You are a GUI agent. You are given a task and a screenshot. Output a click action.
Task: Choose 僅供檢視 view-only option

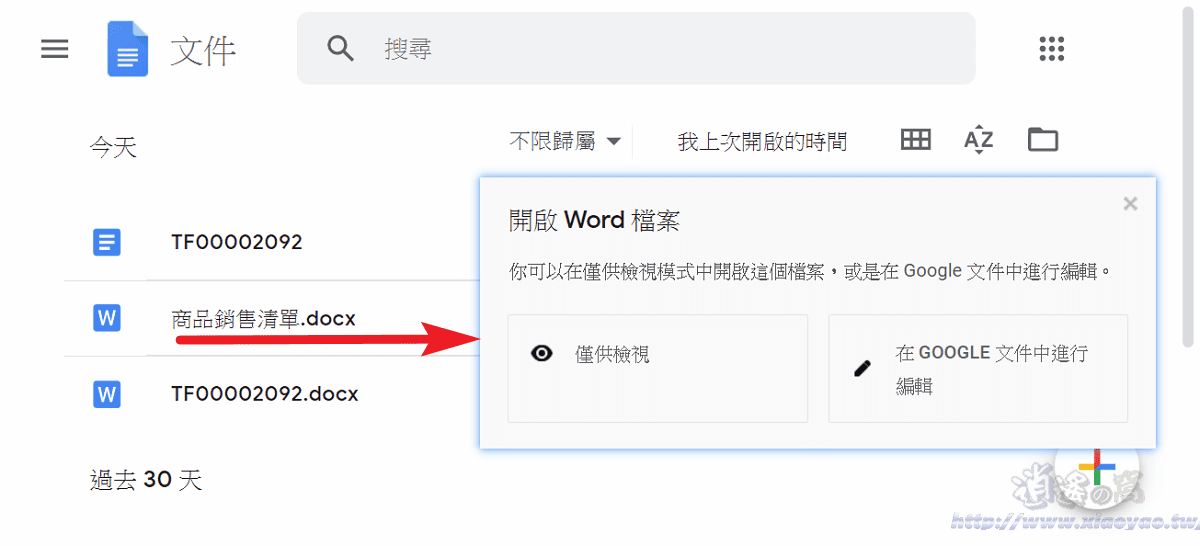(658, 368)
